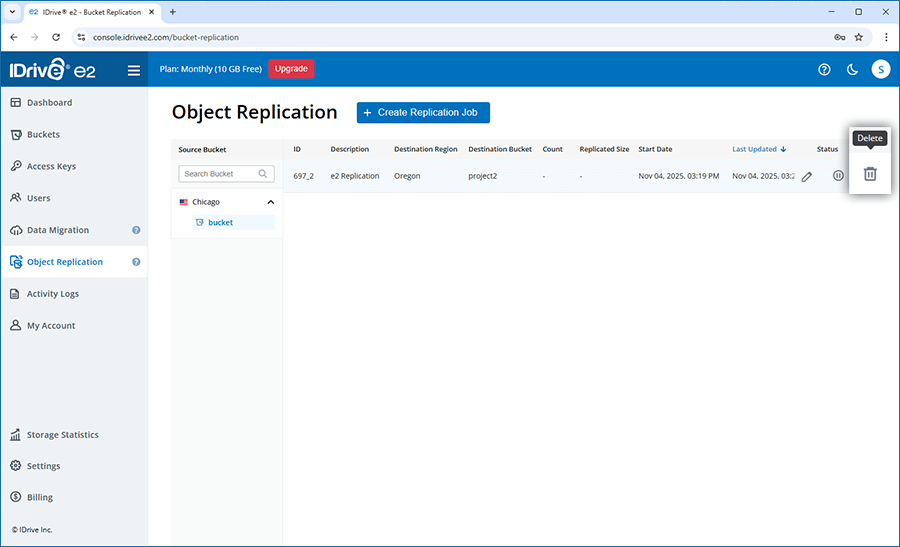Select the bucket item under Chicago
The image size is (900, 547).
point(220,222)
